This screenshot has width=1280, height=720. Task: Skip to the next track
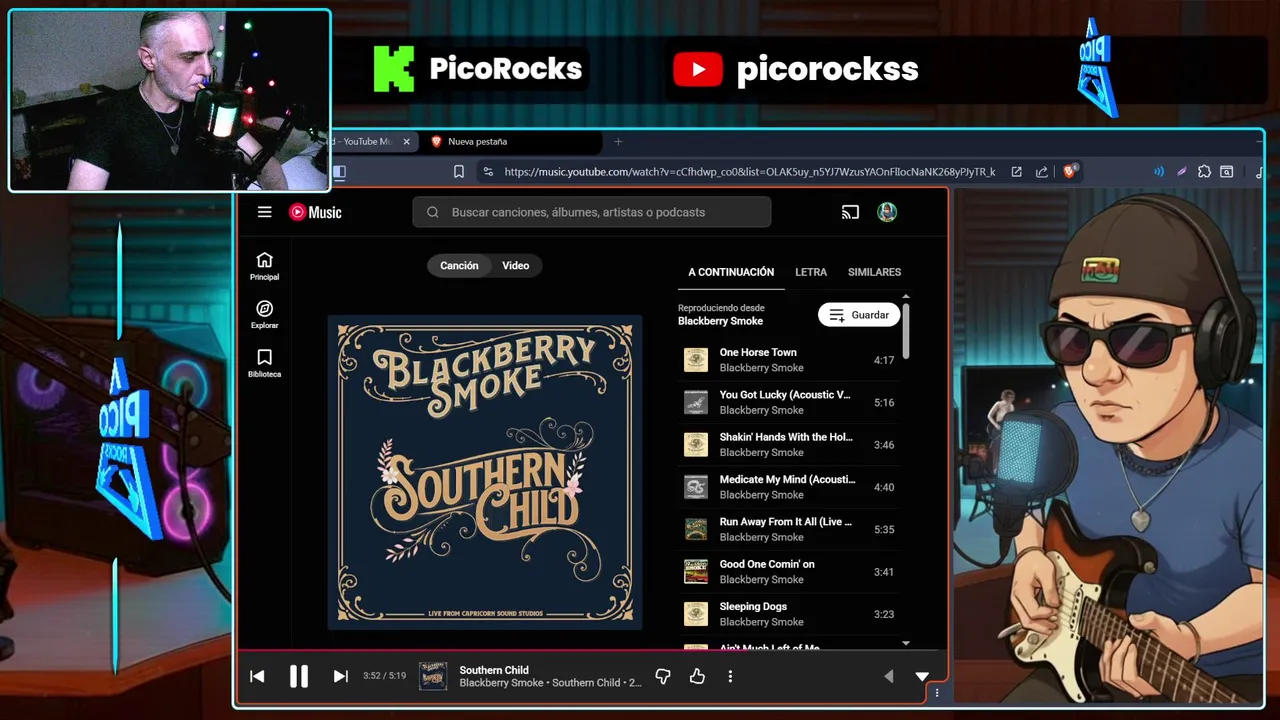(x=340, y=676)
